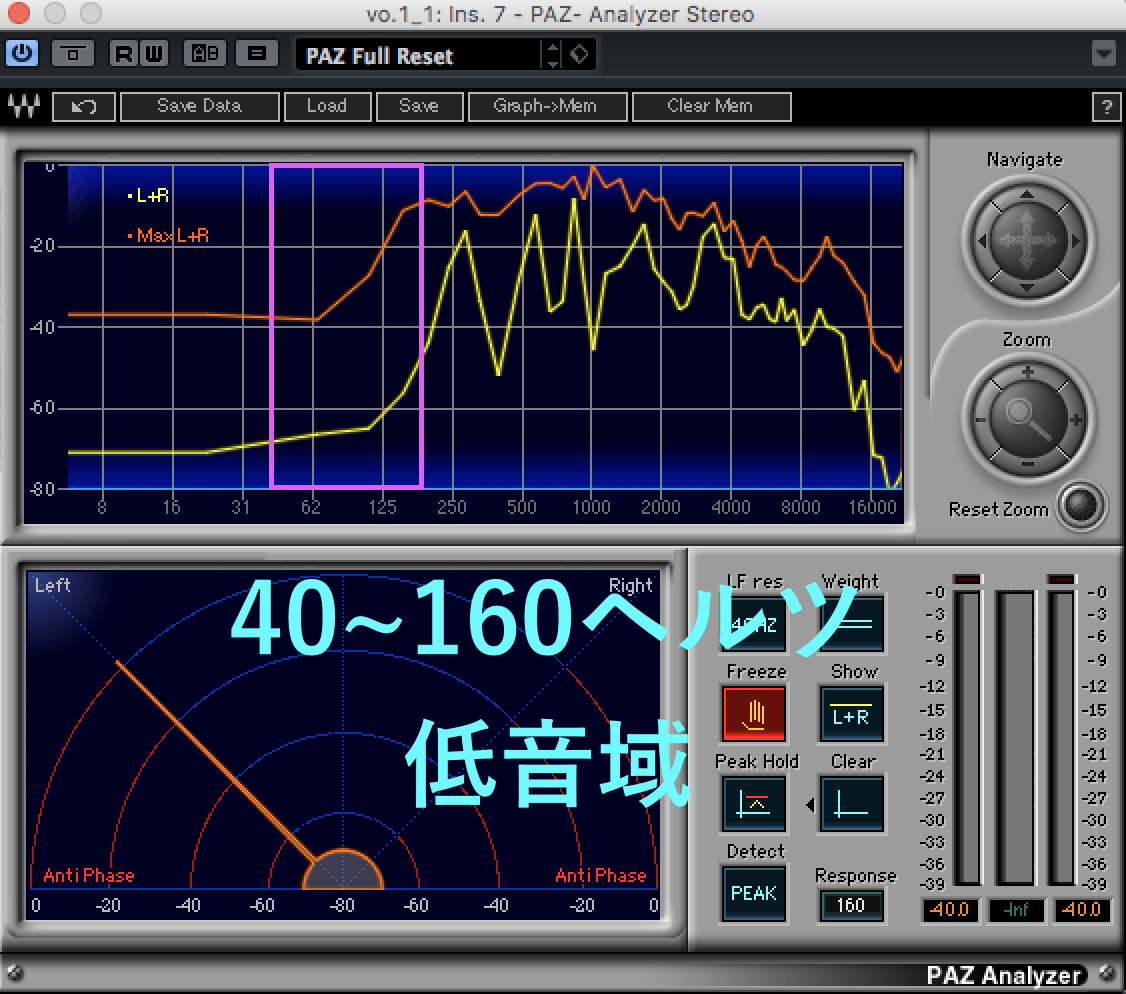Zoom out horizontally with left minus
Image resolution: width=1126 pixels, height=994 pixels.
point(980,420)
